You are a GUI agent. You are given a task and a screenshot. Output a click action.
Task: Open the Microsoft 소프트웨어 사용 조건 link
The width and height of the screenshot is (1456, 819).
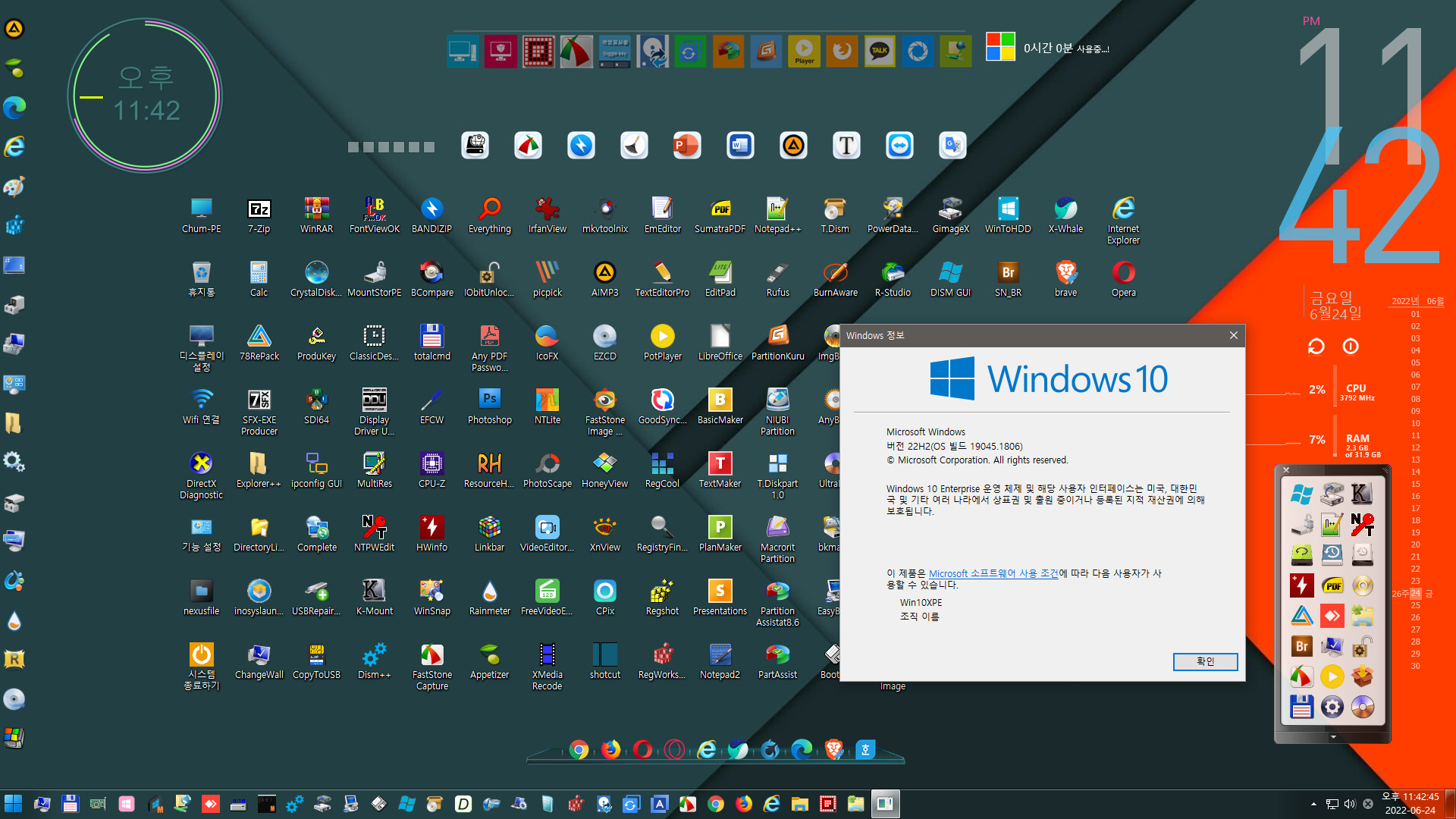tap(993, 574)
